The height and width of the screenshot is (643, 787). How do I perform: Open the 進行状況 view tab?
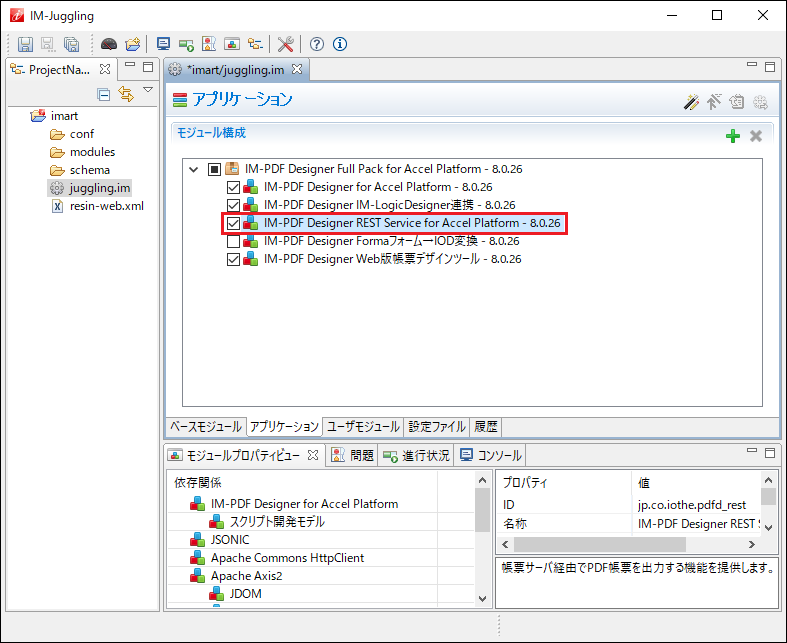point(416,455)
